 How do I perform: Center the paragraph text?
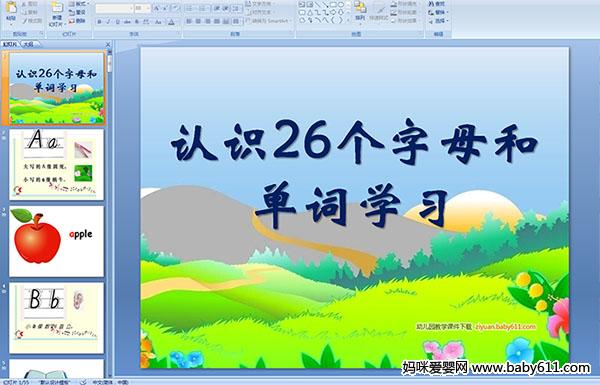coord(198,21)
